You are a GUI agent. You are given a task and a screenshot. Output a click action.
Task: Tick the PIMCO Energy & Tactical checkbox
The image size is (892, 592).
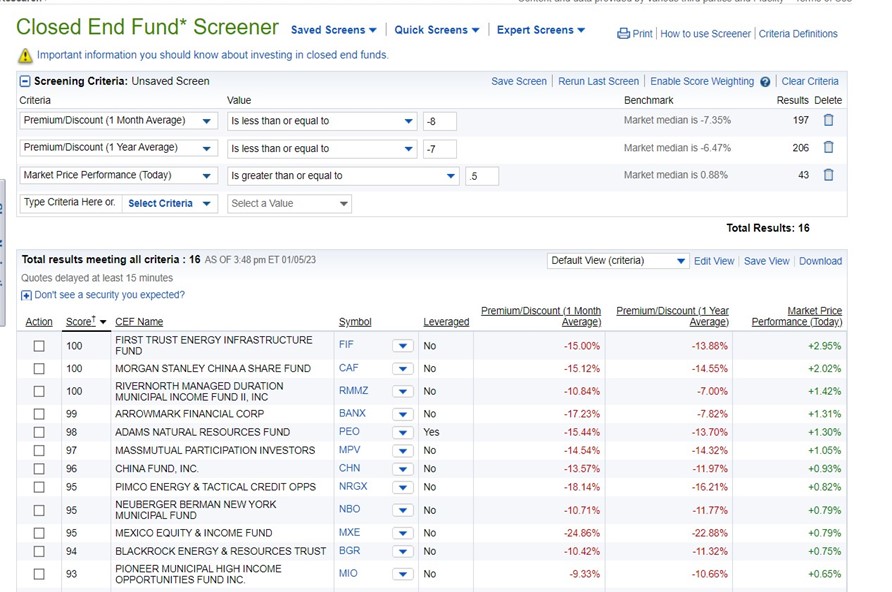point(39,487)
